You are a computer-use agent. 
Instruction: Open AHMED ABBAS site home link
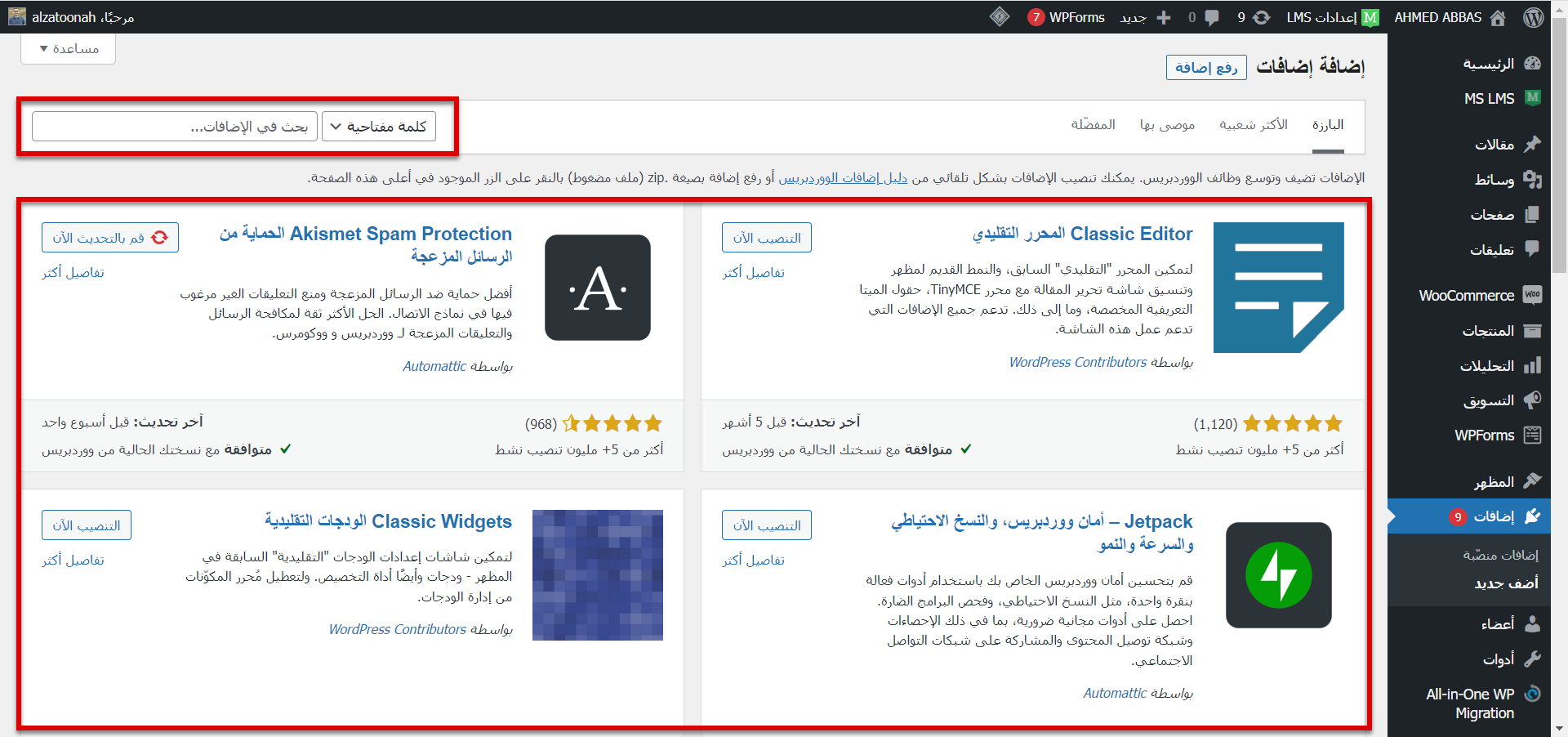(x=1450, y=17)
